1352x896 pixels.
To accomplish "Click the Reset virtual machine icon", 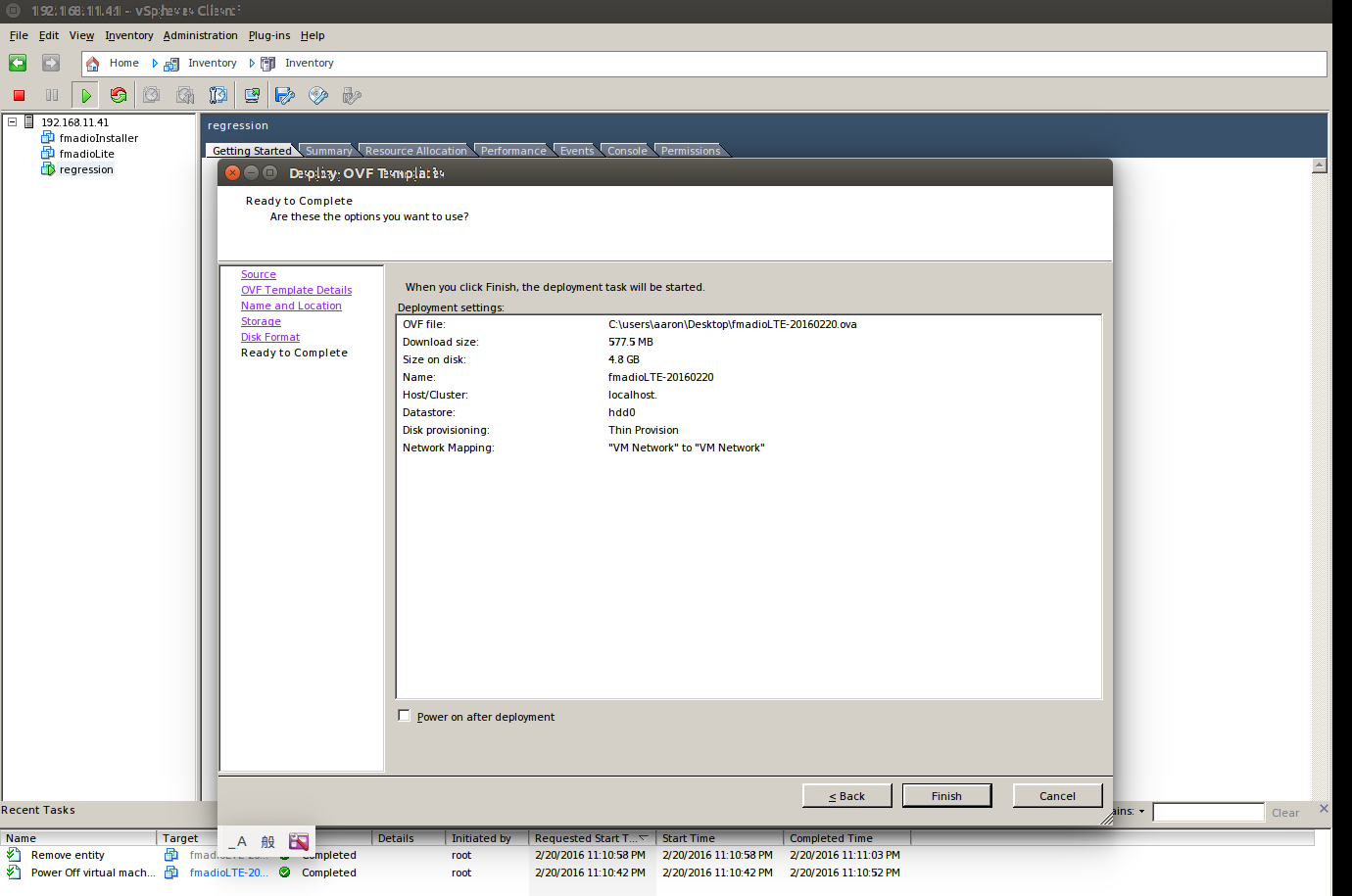I will tap(118, 95).
